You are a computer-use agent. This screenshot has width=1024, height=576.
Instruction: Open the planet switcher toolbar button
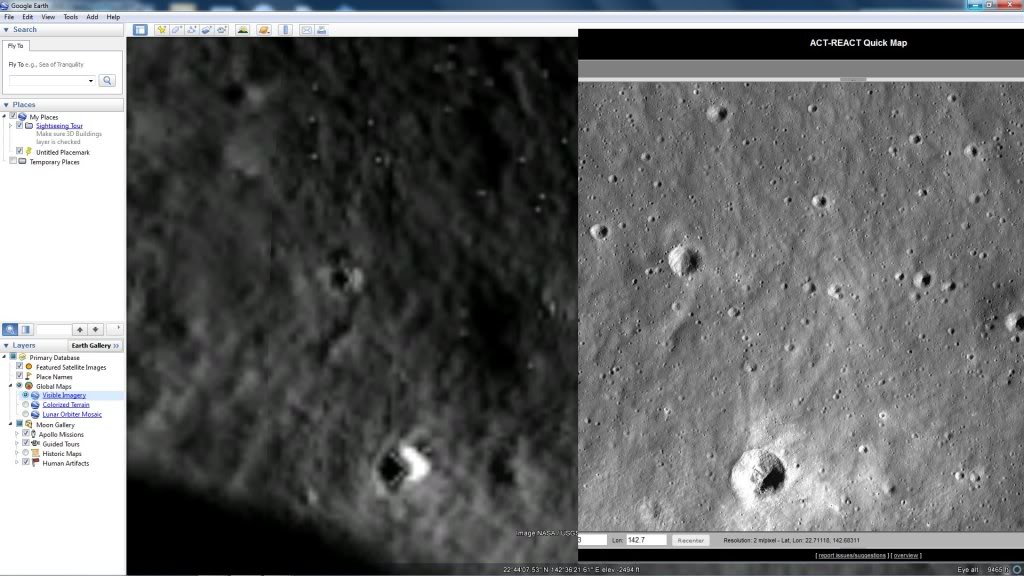[x=264, y=29]
